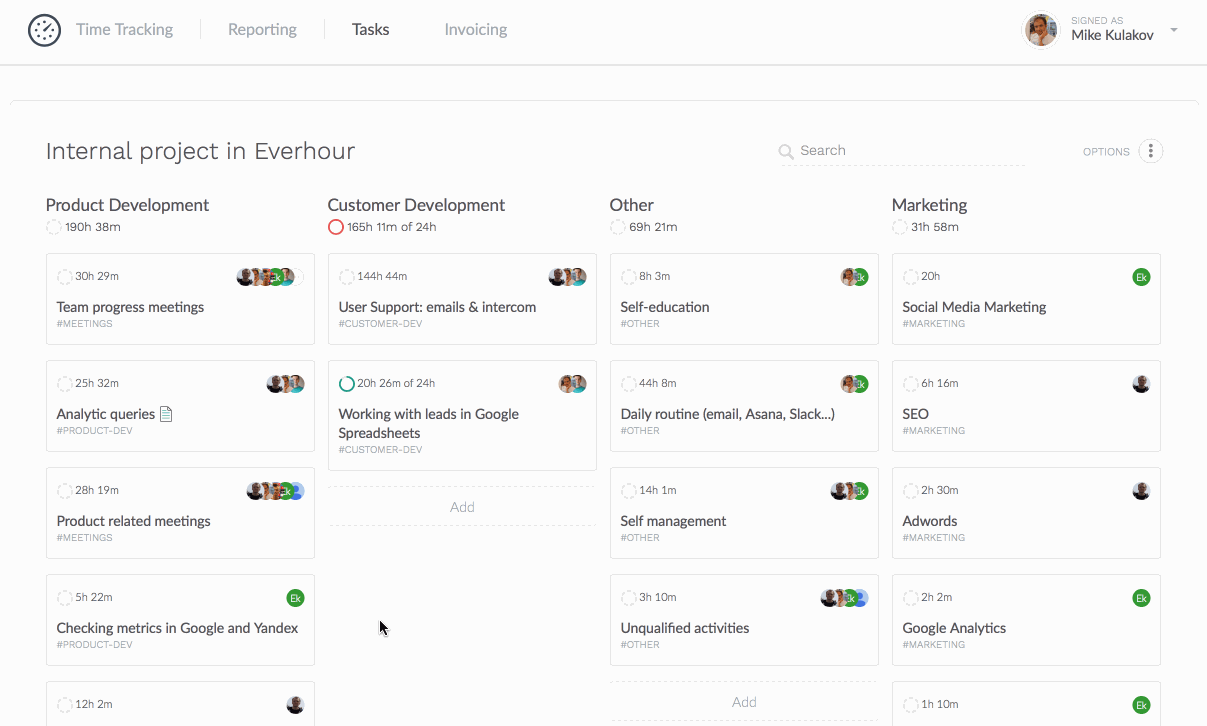
Task: Click the Marketing column heading
Action: [x=929, y=205]
